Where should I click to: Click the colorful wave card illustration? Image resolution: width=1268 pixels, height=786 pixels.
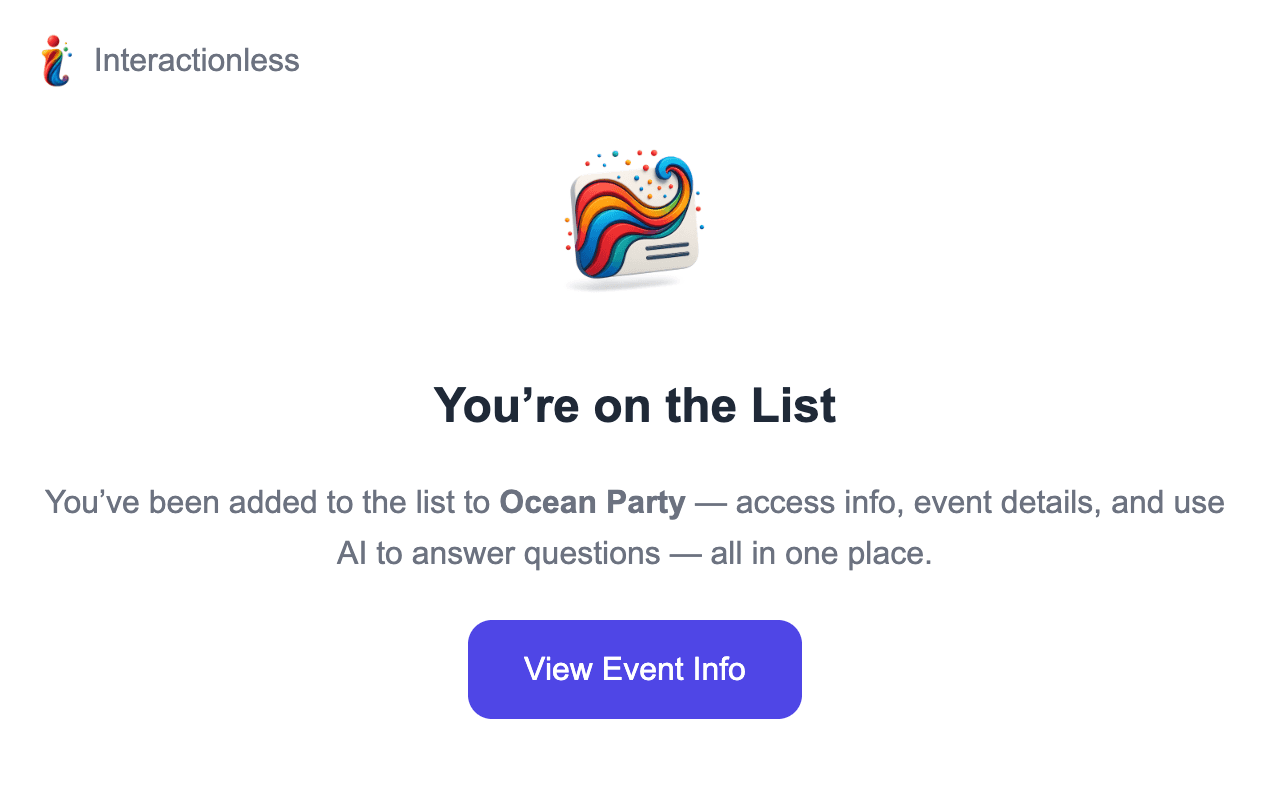[x=632, y=220]
